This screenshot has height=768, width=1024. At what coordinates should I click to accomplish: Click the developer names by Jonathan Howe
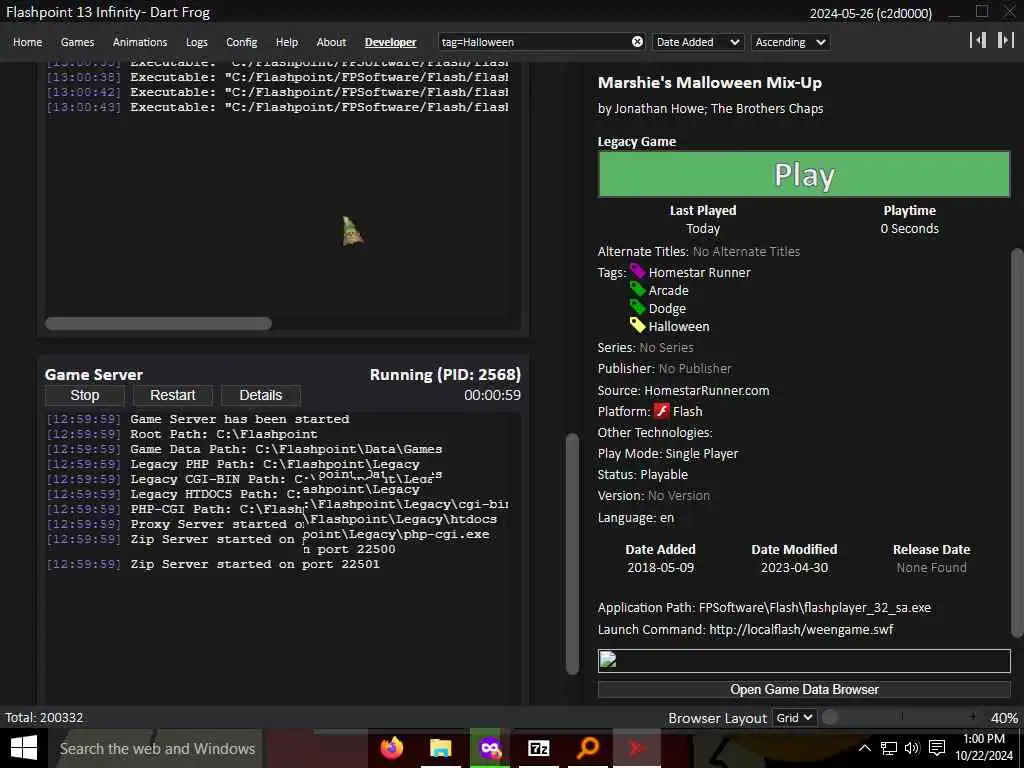[711, 108]
